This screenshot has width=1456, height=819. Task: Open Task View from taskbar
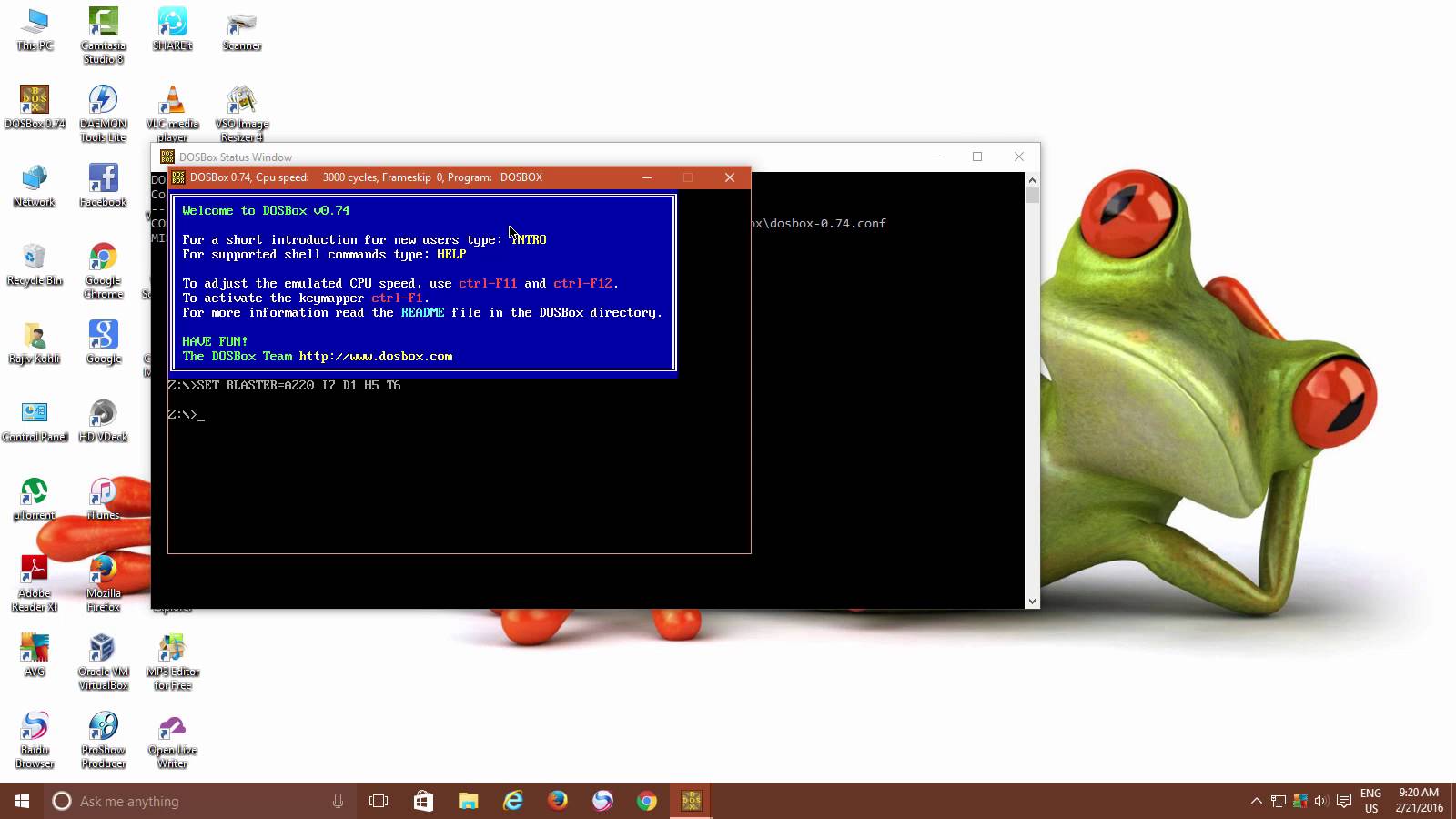379,801
